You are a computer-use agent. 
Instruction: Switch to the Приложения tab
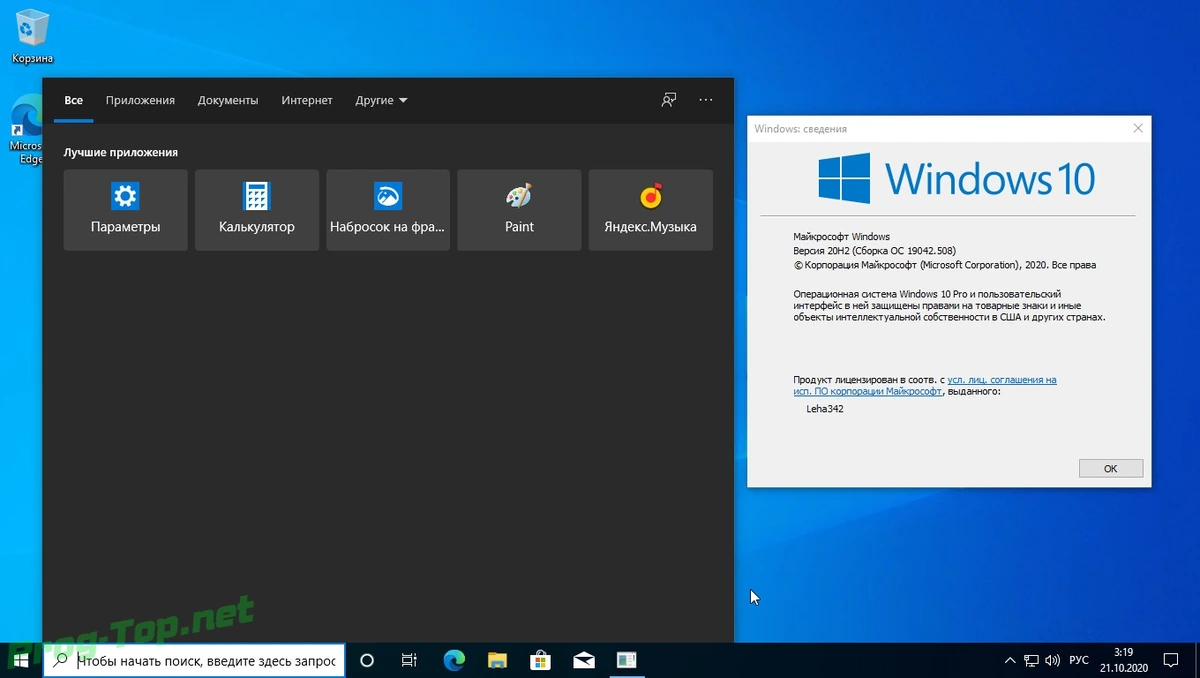pyautogui.click(x=140, y=100)
